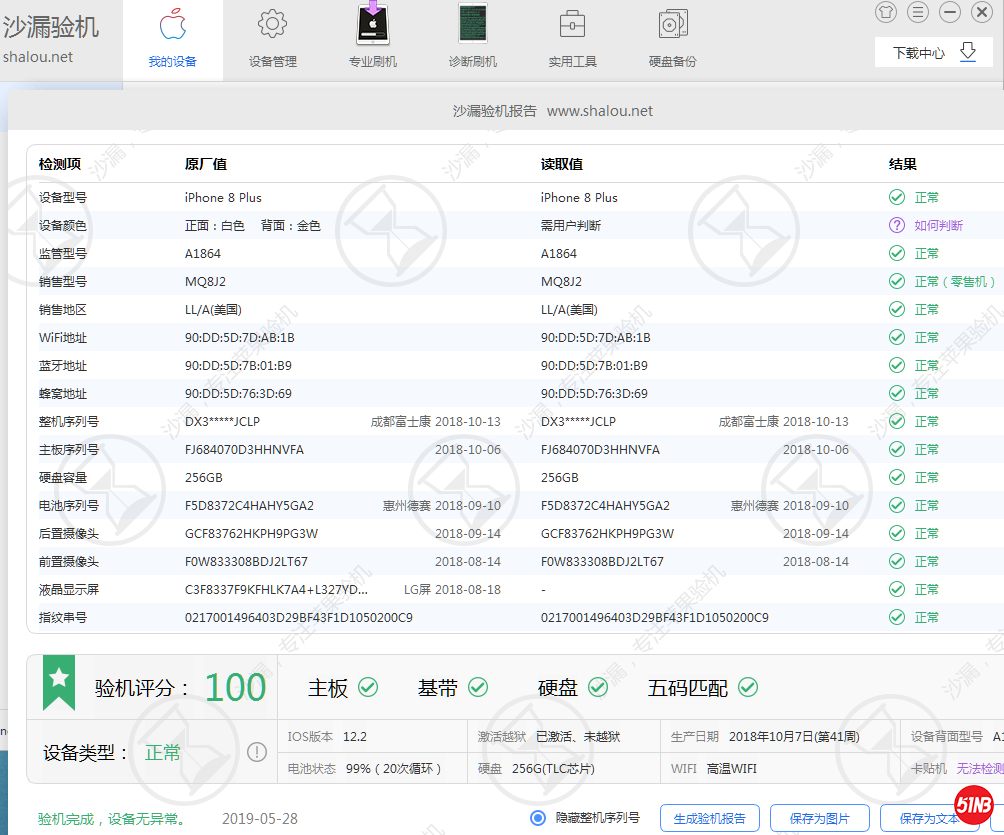Click the download arrow beside 下载中心
The height and width of the screenshot is (835, 1004).
tap(966, 50)
